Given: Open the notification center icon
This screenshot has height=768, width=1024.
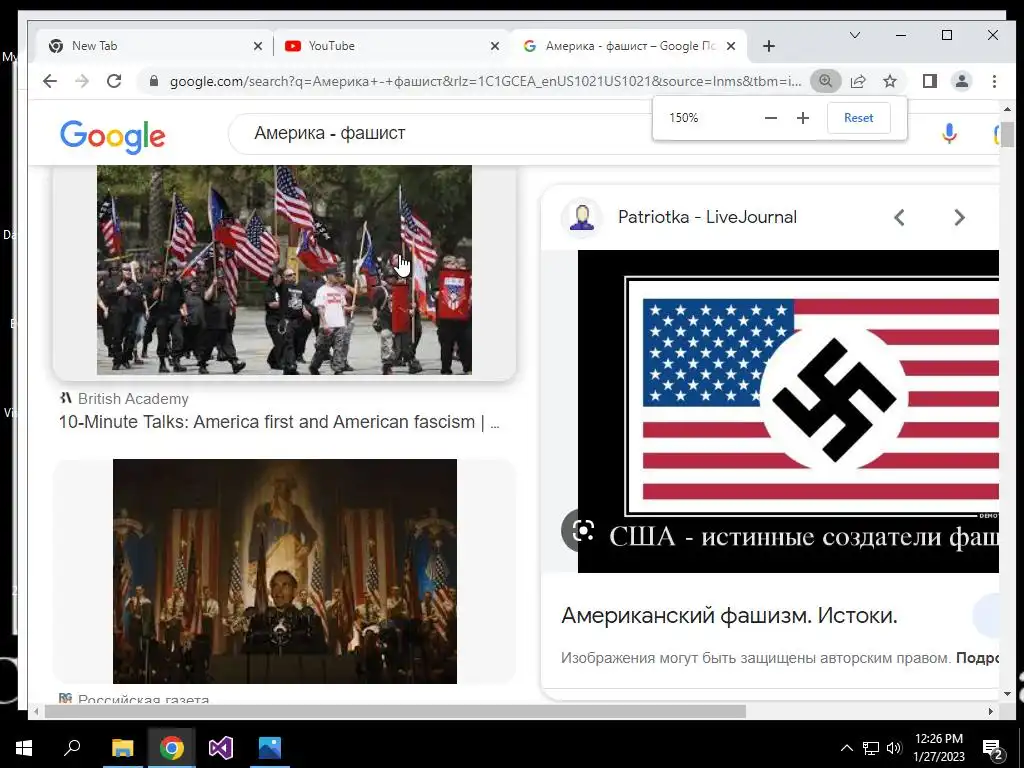Looking at the screenshot, I should (x=993, y=749).
